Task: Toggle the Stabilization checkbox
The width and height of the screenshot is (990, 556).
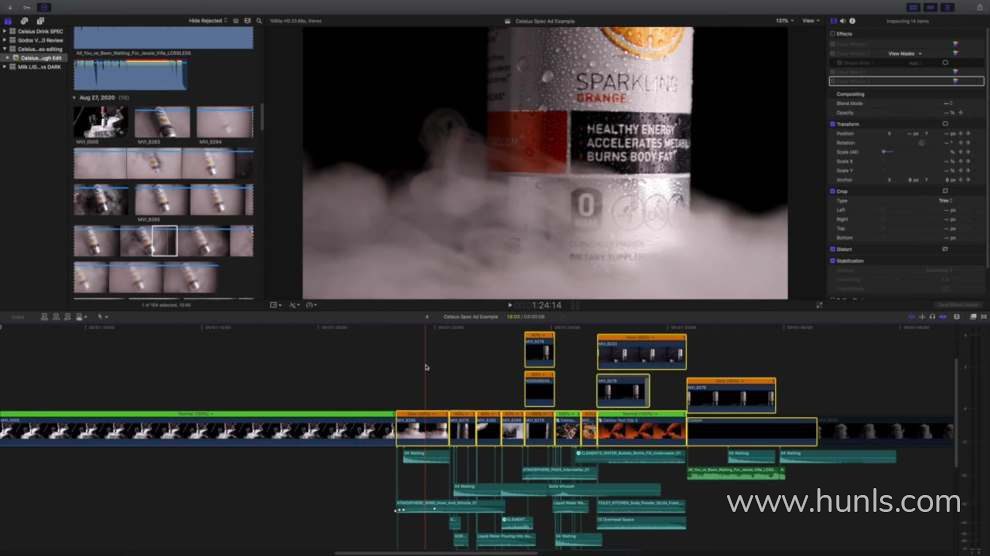Action: point(833,261)
